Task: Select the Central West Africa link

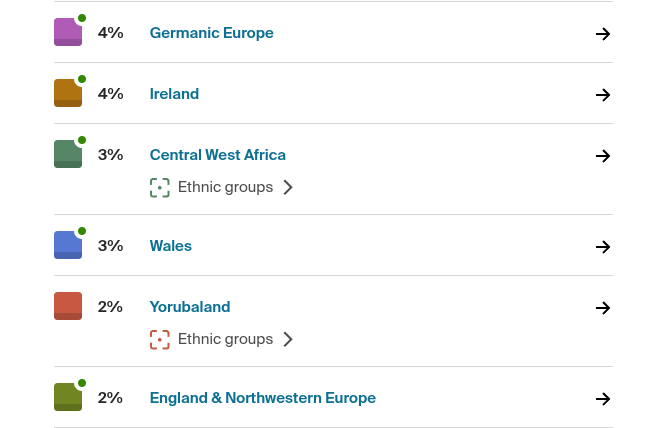Action: click(217, 155)
